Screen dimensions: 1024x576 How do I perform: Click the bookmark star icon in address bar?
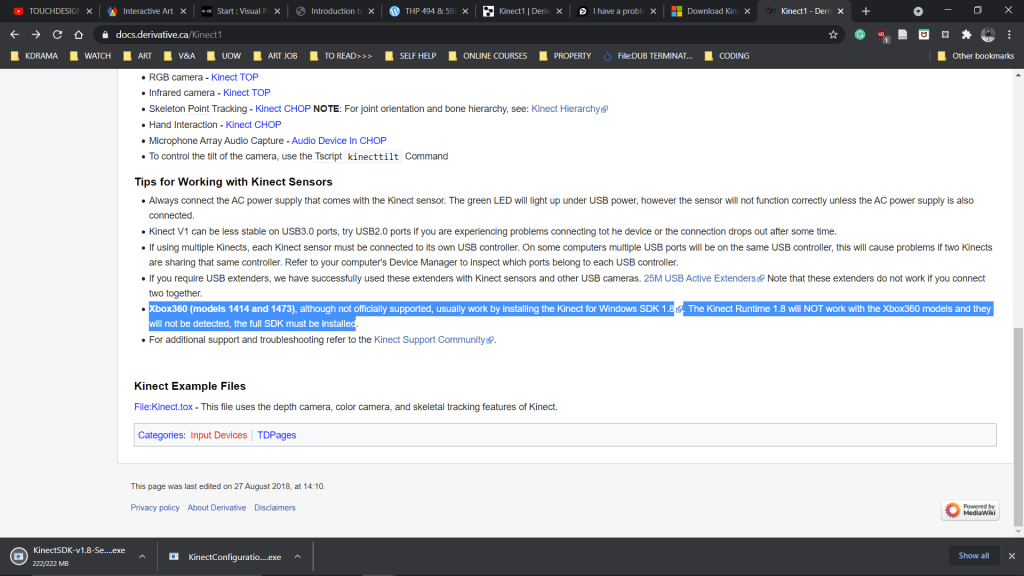pos(833,34)
